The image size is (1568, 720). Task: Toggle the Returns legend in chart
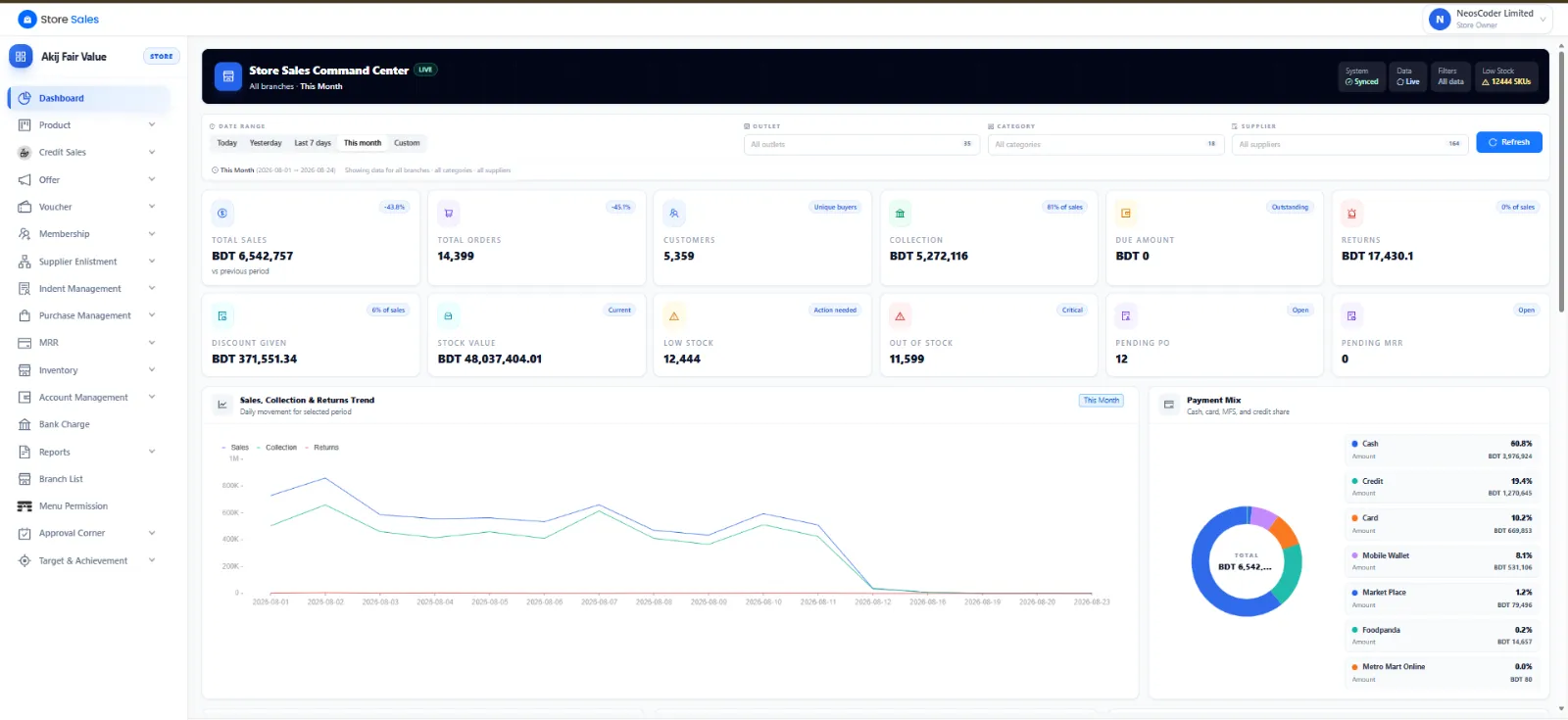pyautogui.click(x=322, y=448)
